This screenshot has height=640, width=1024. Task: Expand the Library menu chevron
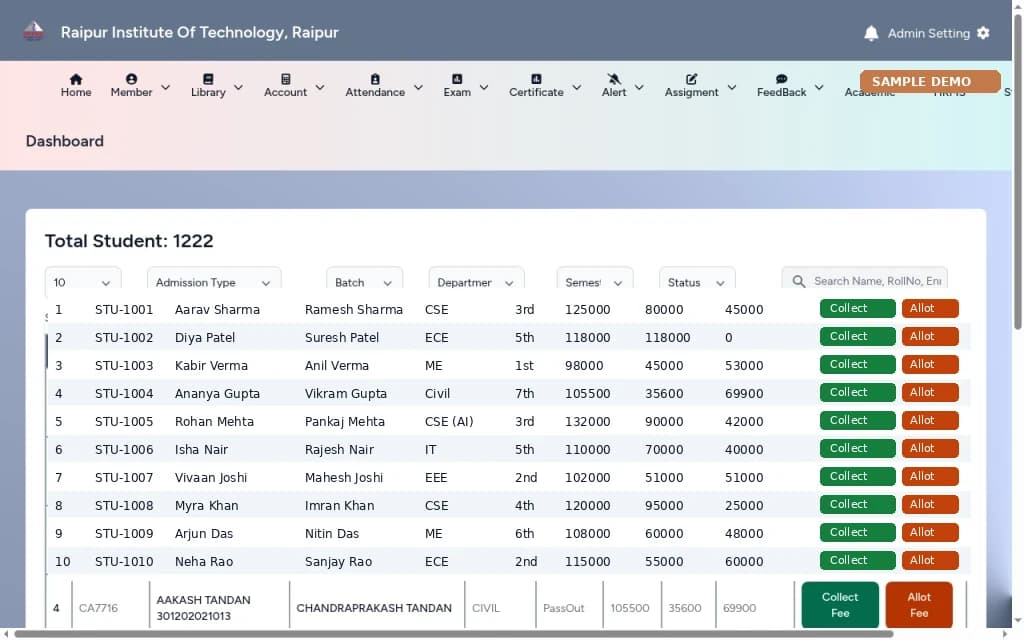238,87
